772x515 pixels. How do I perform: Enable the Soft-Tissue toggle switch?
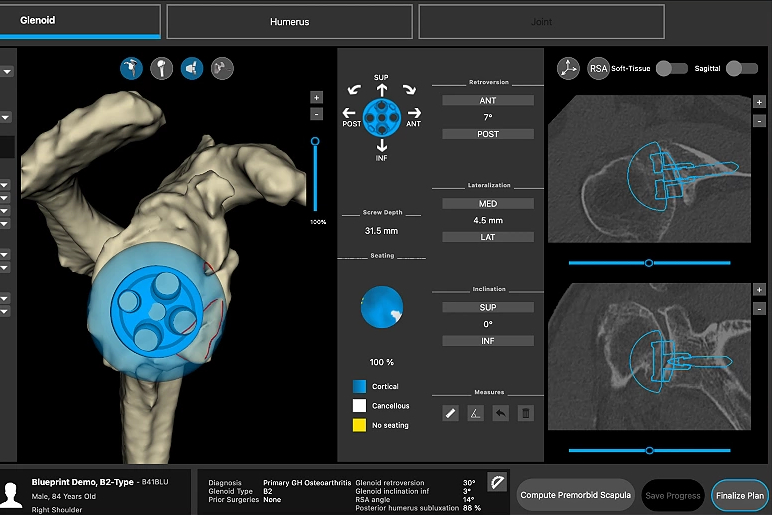670,68
